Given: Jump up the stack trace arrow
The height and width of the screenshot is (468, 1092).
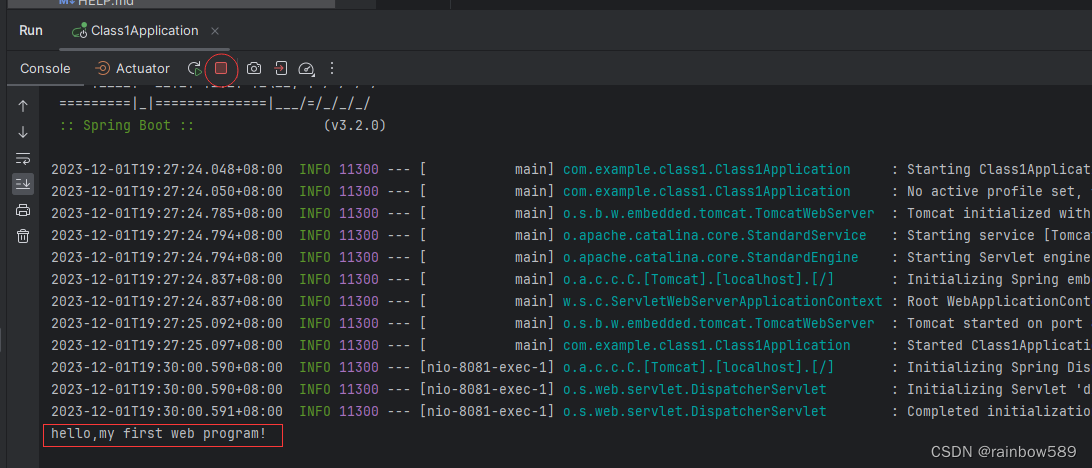Looking at the screenshot, I should pos(23,106).
